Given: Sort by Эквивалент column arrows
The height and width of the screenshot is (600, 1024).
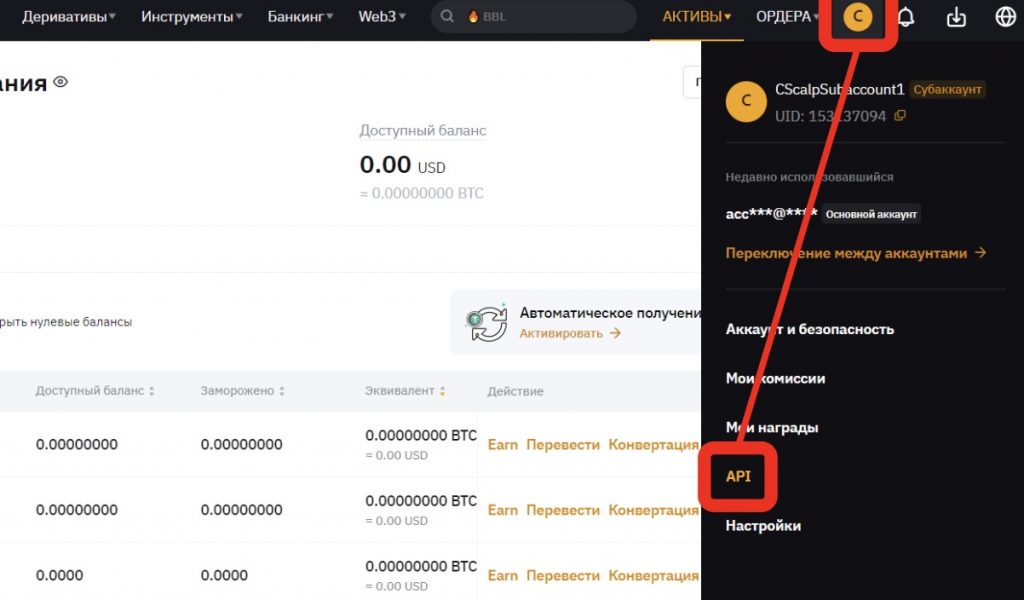Looking at the screenshot, I should [x=442, y=391].
